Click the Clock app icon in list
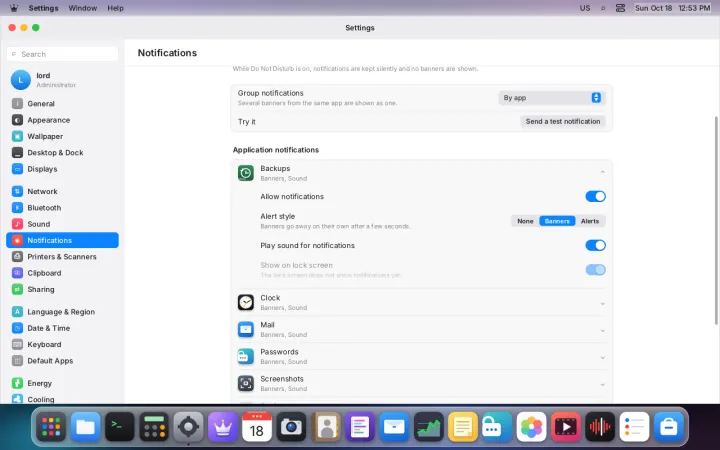The width and height of the screenshot is (720, 450). click(x=246, y=303)
